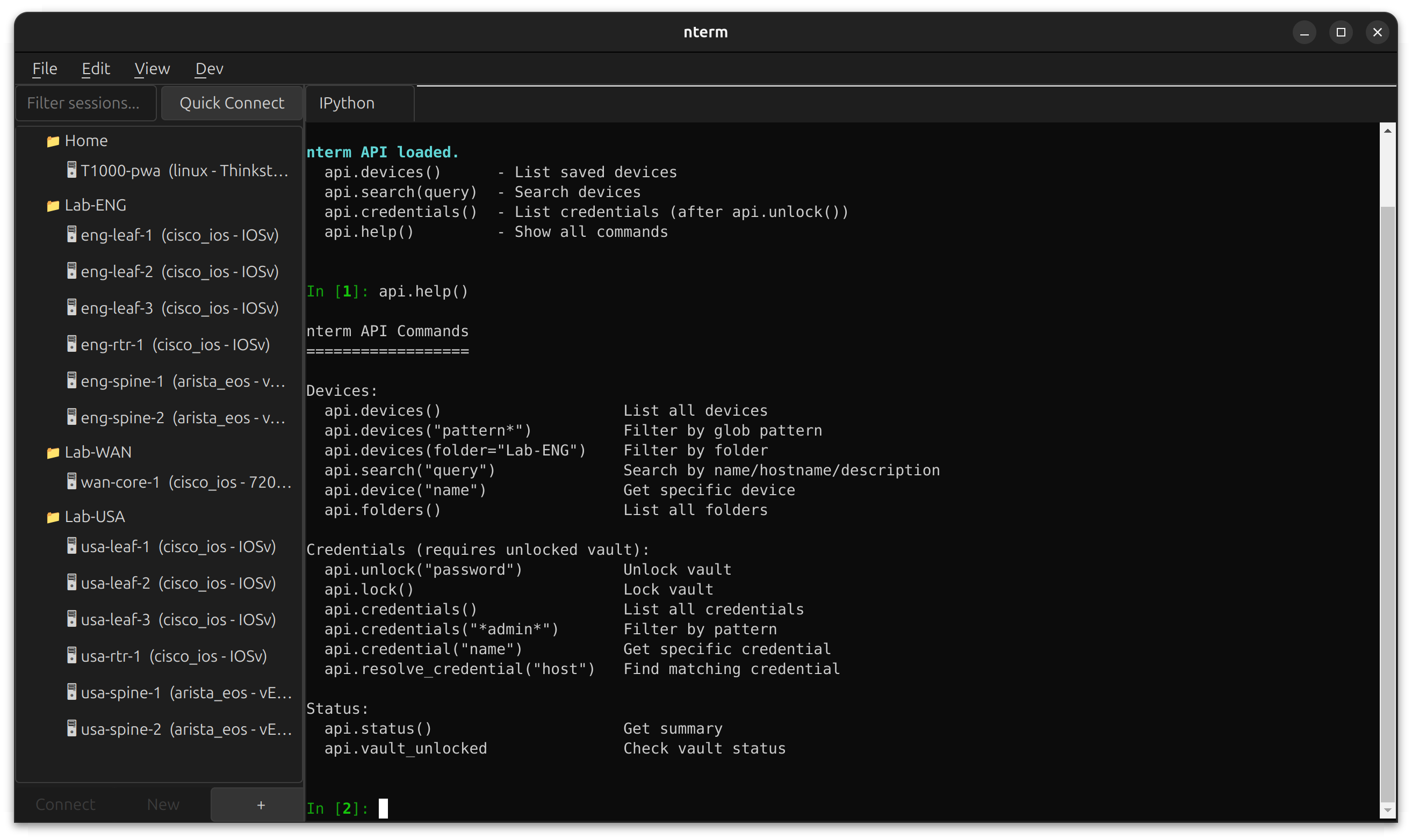Click the usa-rtr-1 device icon
This screenshot has height=840, width=1412.
[x=71, y=655]
